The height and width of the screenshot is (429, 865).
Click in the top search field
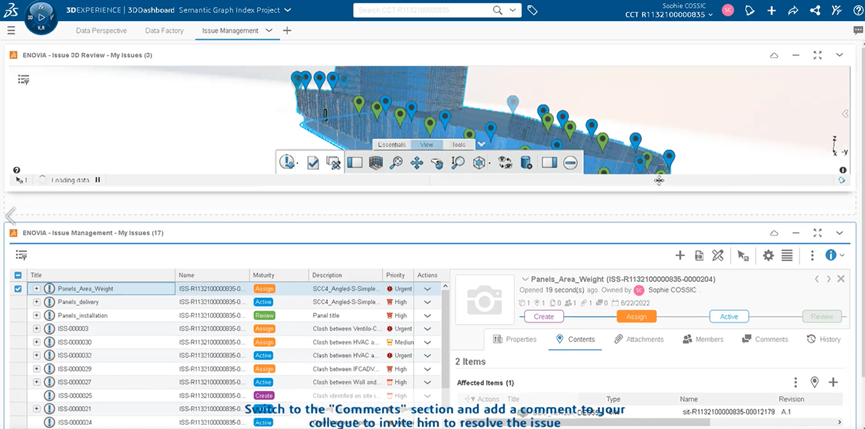point(421,10)
